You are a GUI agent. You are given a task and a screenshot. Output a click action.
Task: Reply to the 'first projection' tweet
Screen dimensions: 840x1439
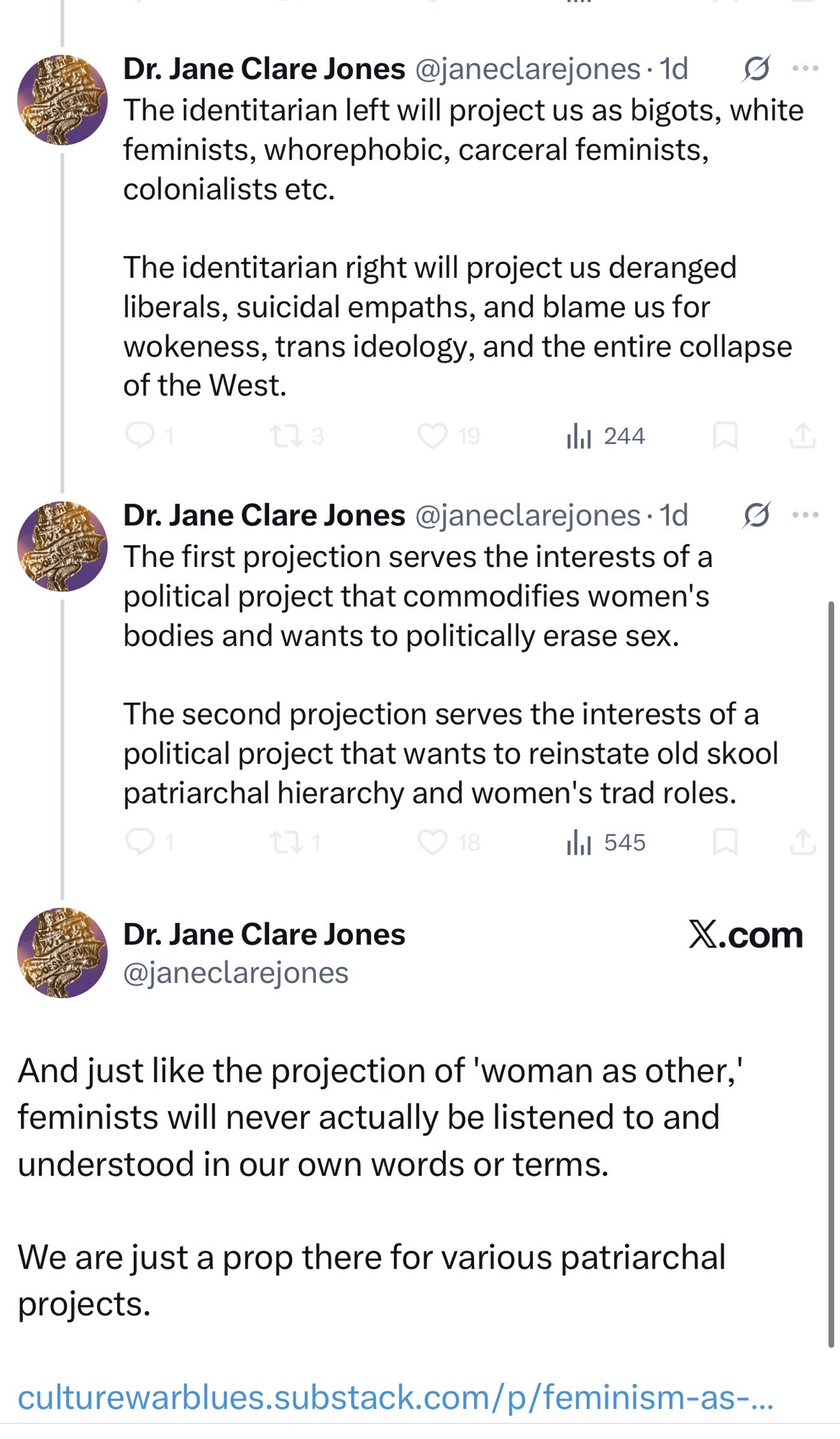140,841
